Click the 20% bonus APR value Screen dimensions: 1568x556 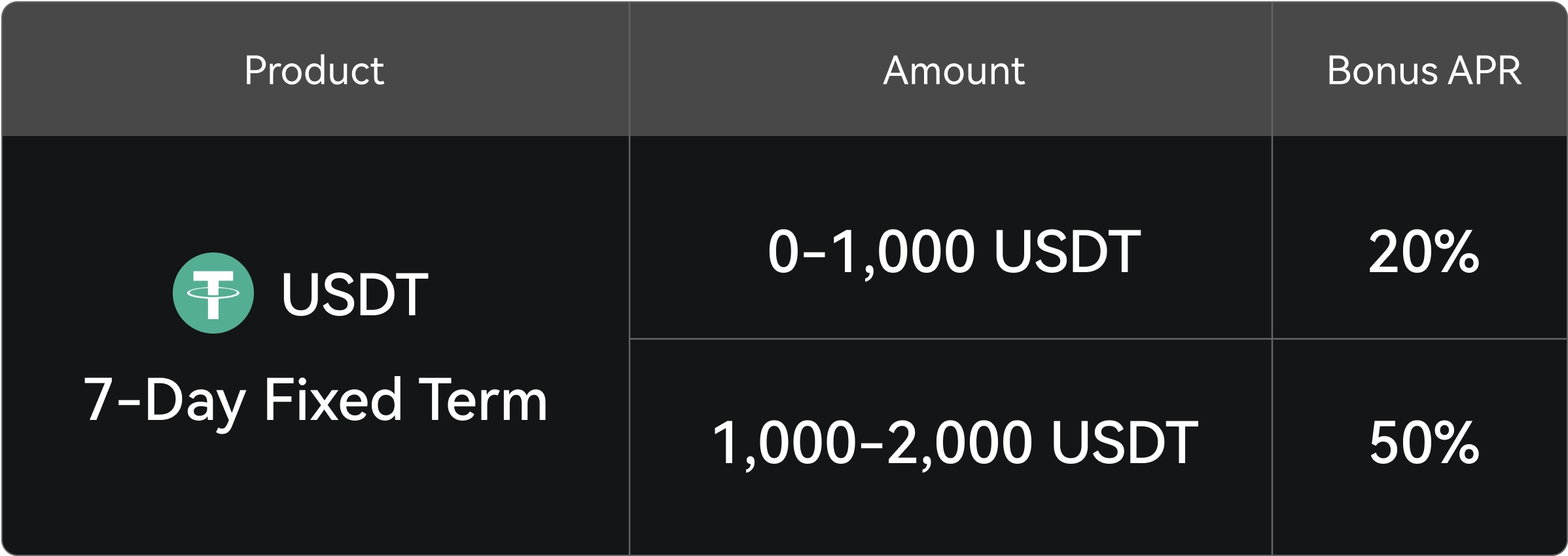click(1423, 252)
